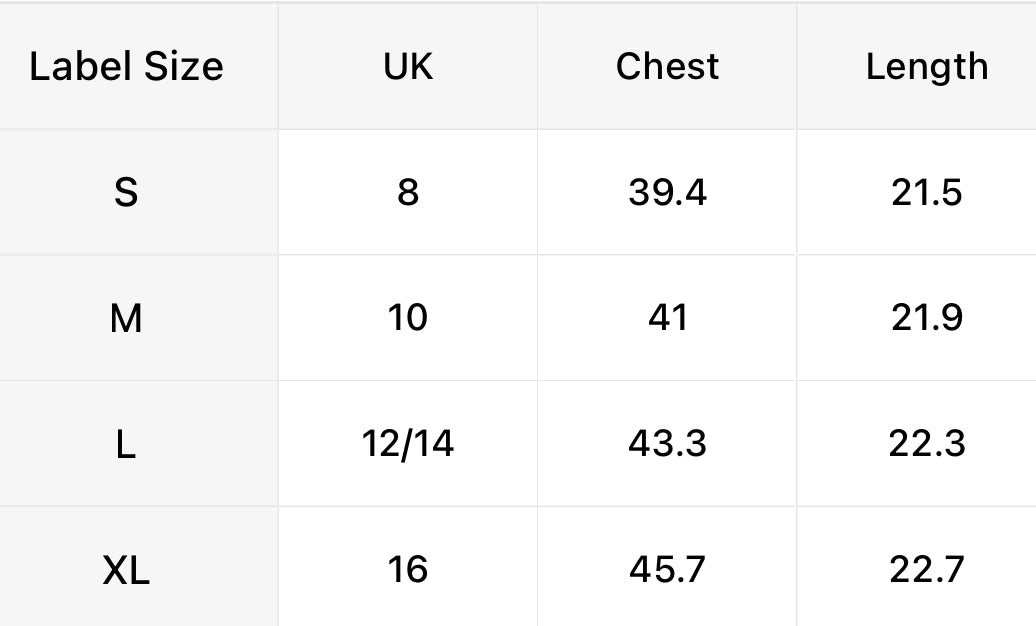Click the UK size 12/14 cell
The height and width of the screenshot is (626, 1036).
coord(408,444)
